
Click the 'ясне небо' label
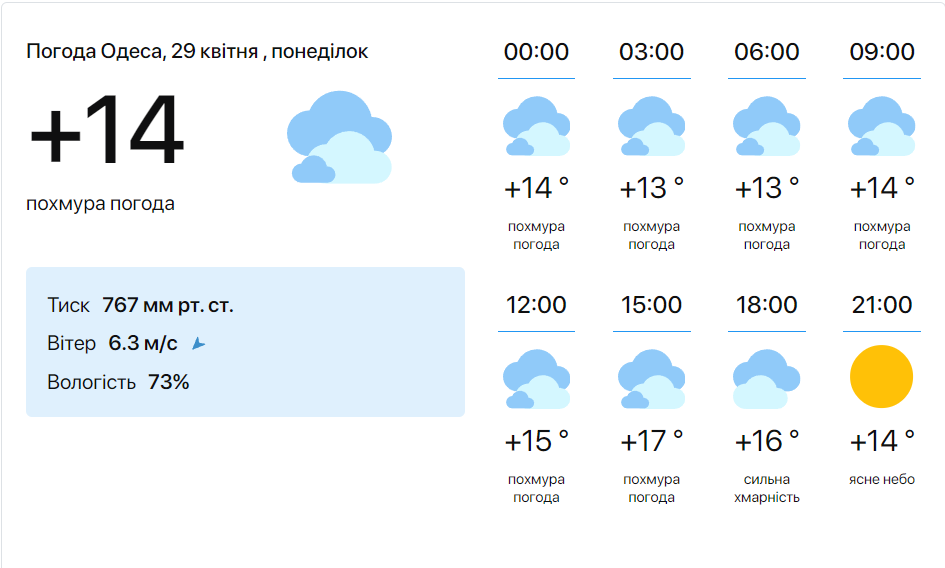(x=881, y=479)
